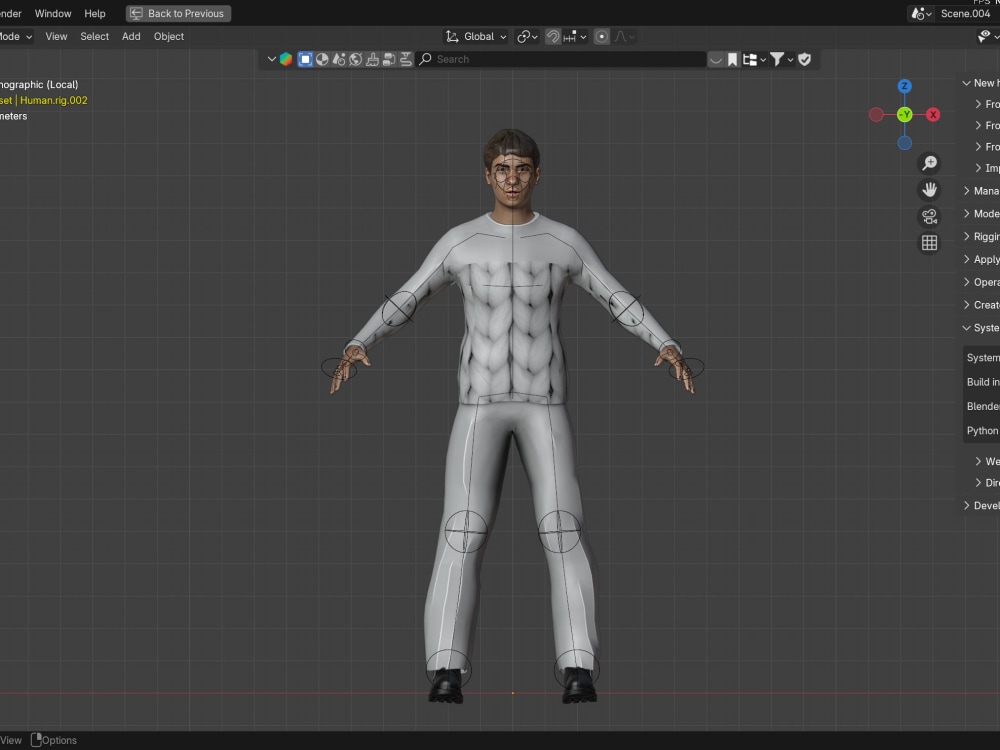Screen dimensions: 1000x750
Task: Click the hand pan navigation button
Action: (930, 190)
